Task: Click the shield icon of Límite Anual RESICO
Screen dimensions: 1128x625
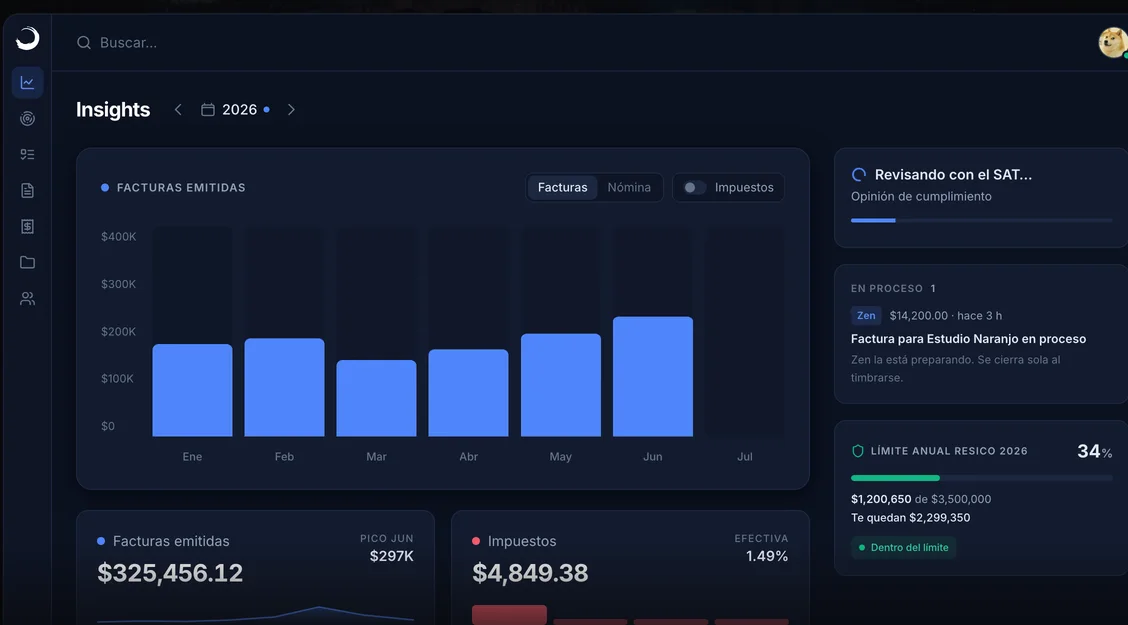Action: [x=858, y=451]
